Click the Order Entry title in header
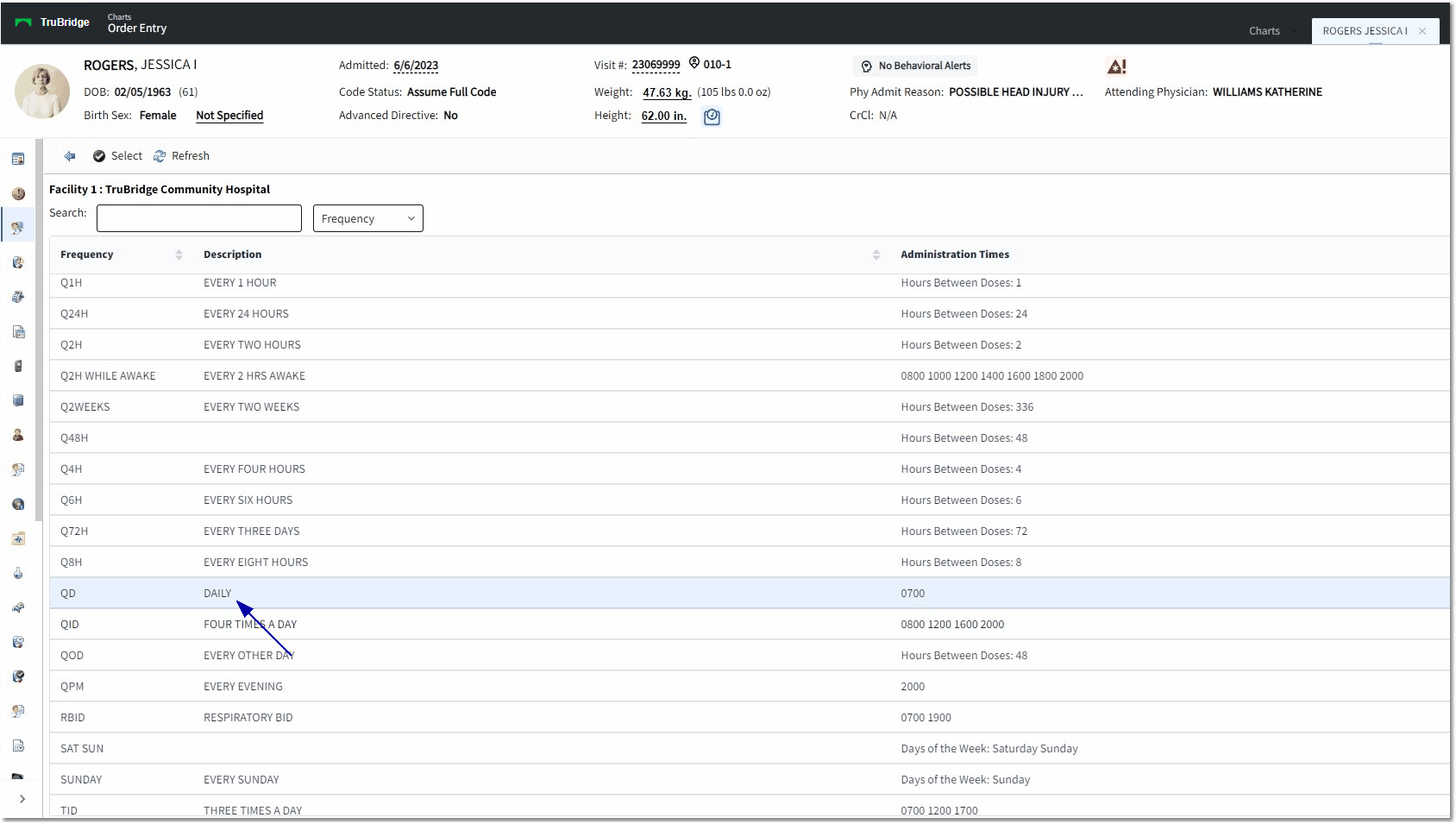The height and width of the screenshot is (824, 1456). click(137, 28)
